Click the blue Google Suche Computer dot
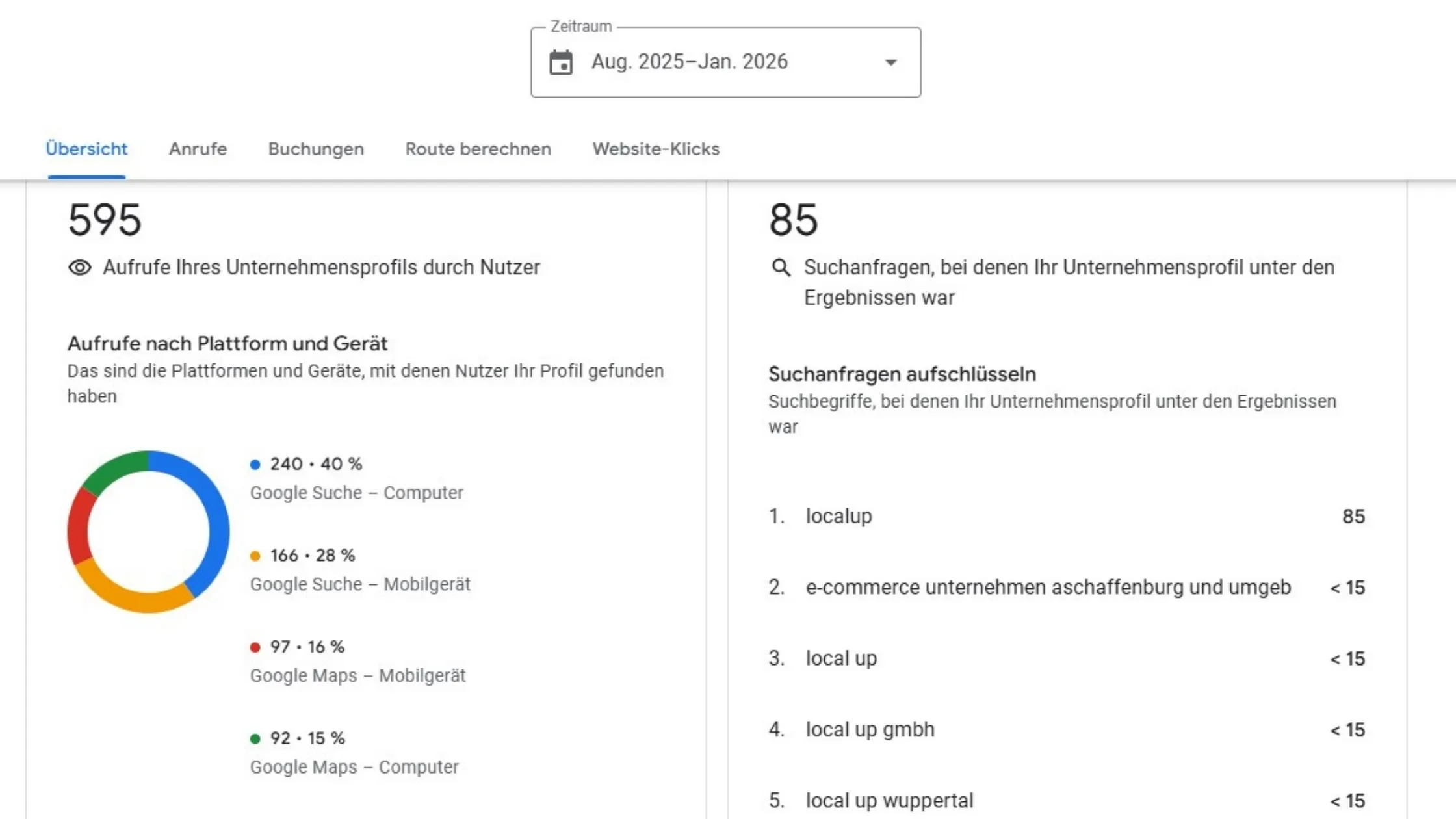Viewport: 1456px width, 819px height. 255,464
